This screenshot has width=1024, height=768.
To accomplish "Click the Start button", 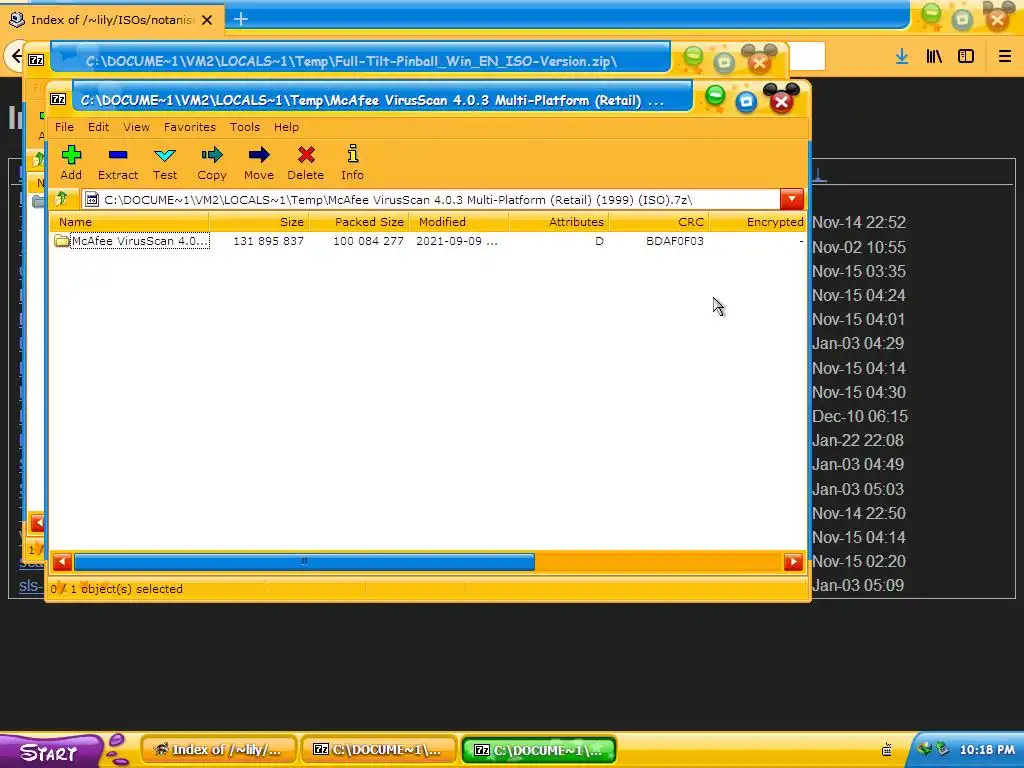I will click(x=50, y=752).
